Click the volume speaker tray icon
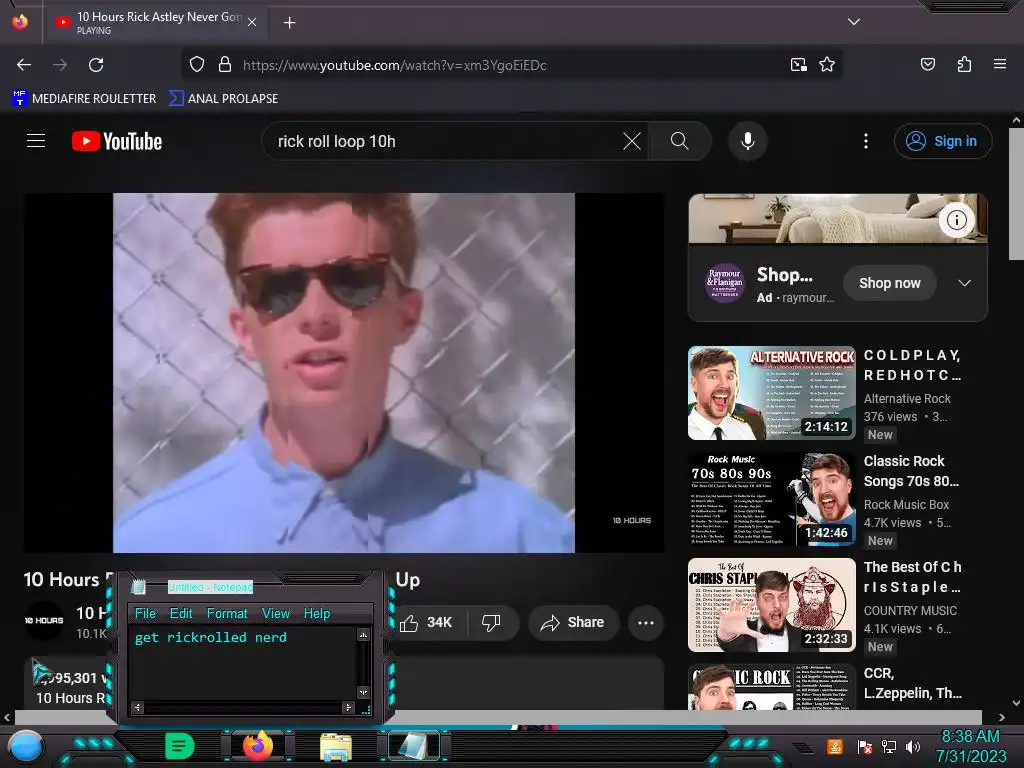The width and height of the screenshot is (1024, 768). pyautogui.click(x=912, y=746)
